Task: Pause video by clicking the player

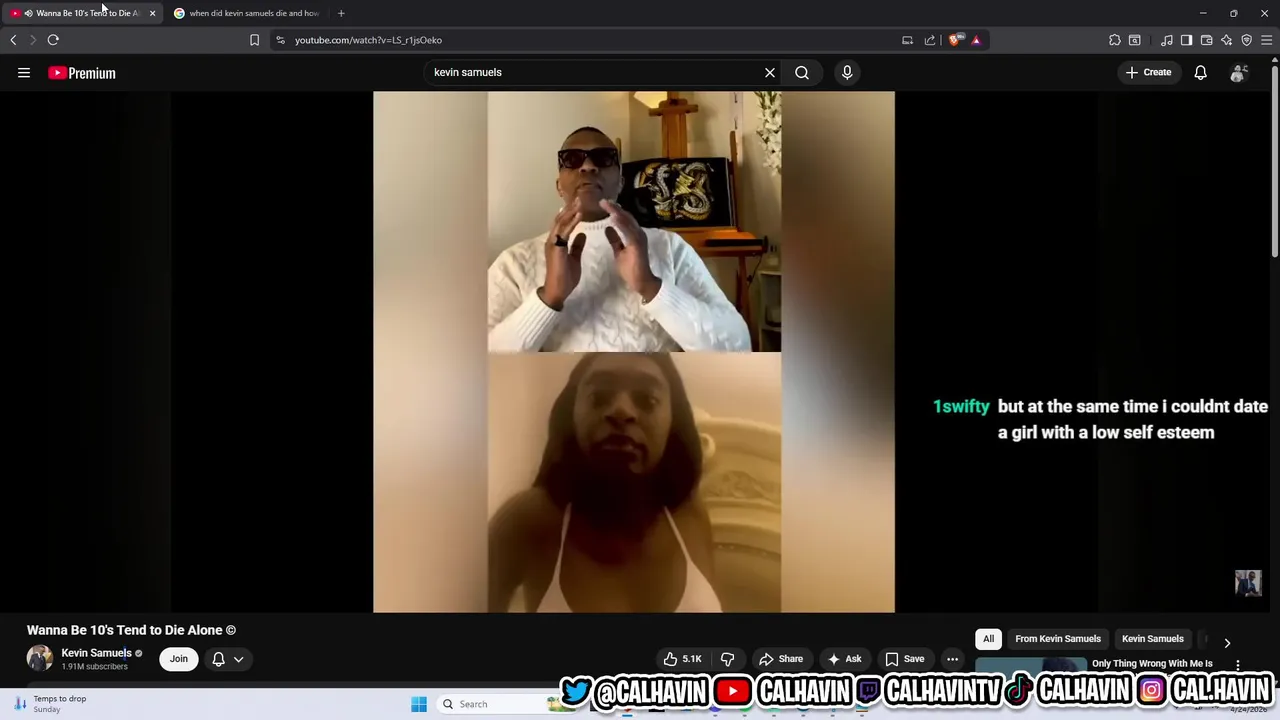Action: tap(634, 352)
